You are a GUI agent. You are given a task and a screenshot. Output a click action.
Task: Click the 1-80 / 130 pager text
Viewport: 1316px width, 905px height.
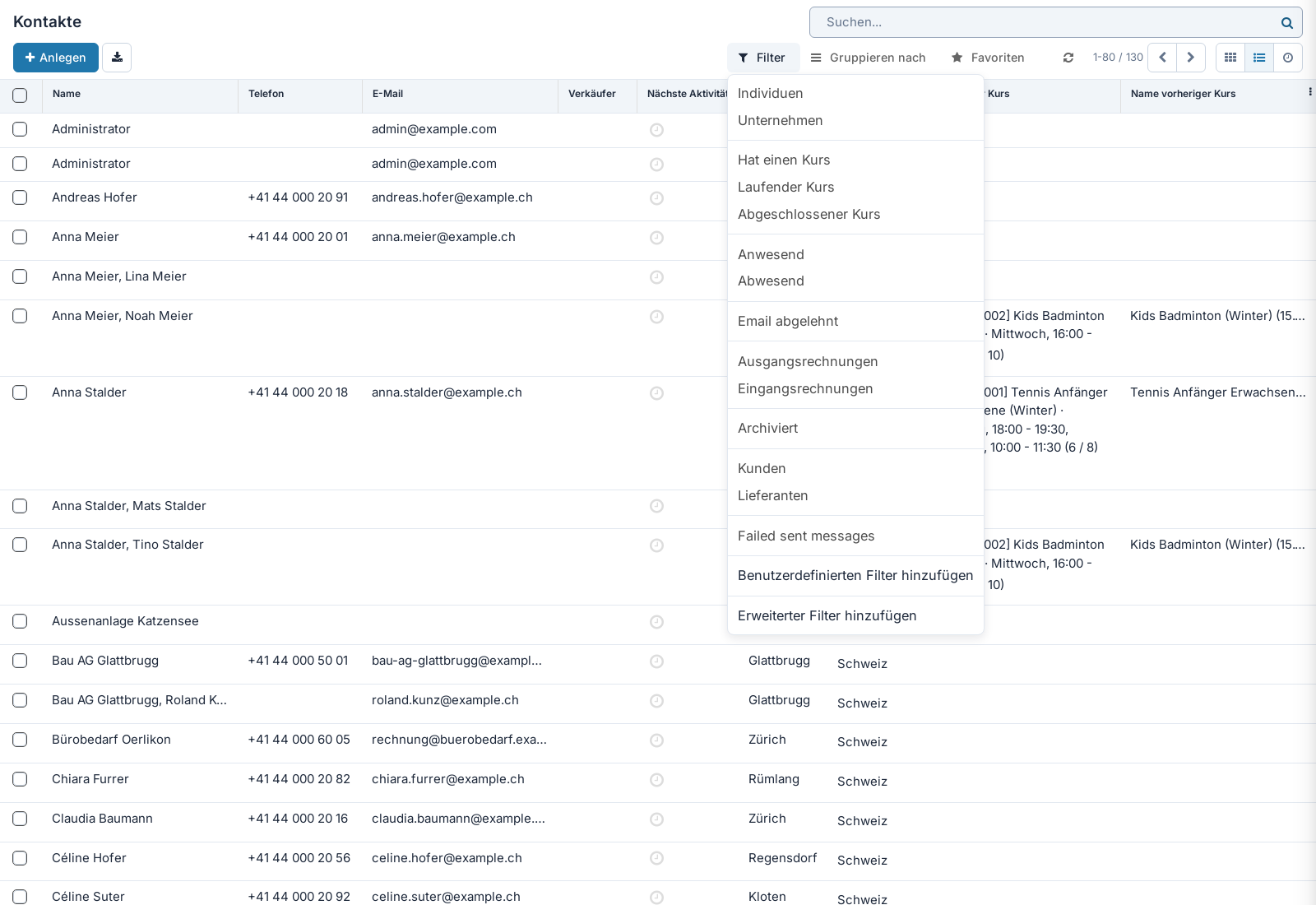tap(1118, 58)
